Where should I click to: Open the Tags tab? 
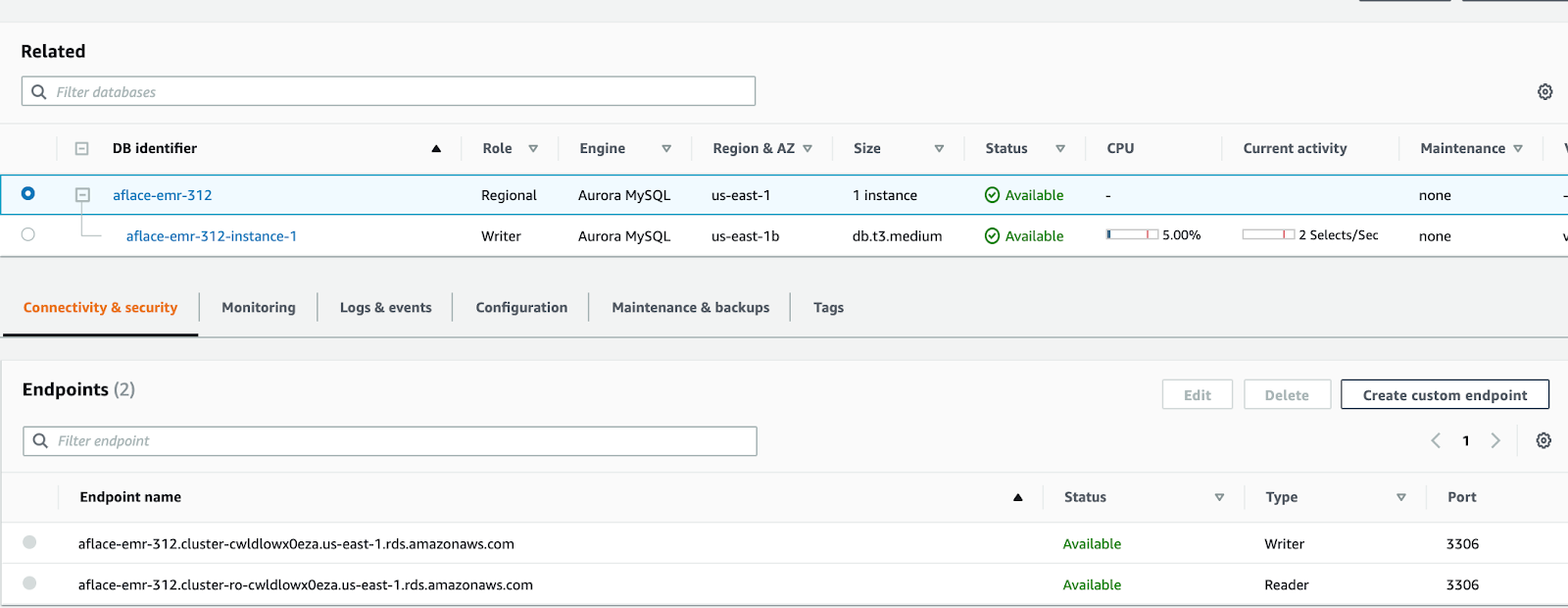[x=828, y=307]
